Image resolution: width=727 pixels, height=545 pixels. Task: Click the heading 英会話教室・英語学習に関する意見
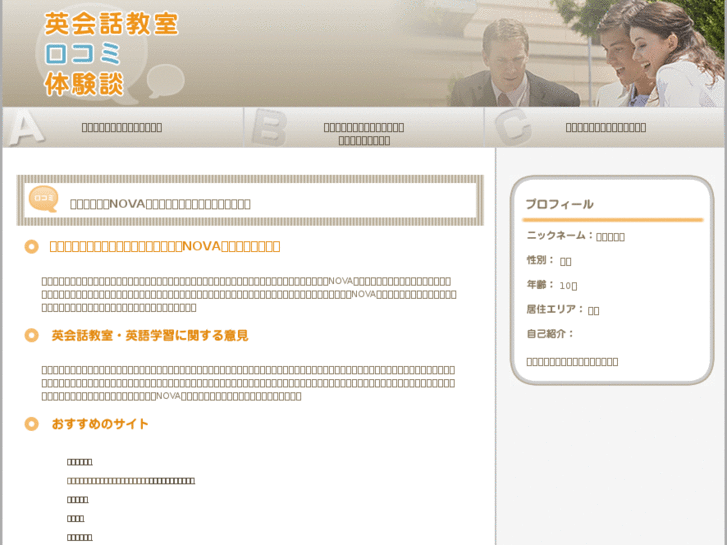coord(150,335)
